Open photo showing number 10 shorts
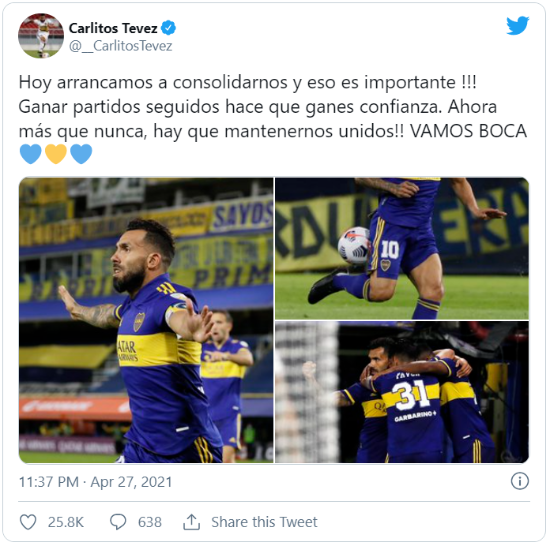Image resolution: width=550 pixels, height=546 pixels. [x=402, y=248]
